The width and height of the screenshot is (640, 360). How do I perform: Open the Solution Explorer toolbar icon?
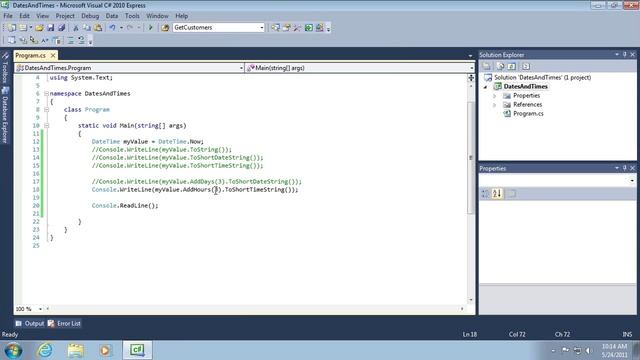(x=276, y=28)
